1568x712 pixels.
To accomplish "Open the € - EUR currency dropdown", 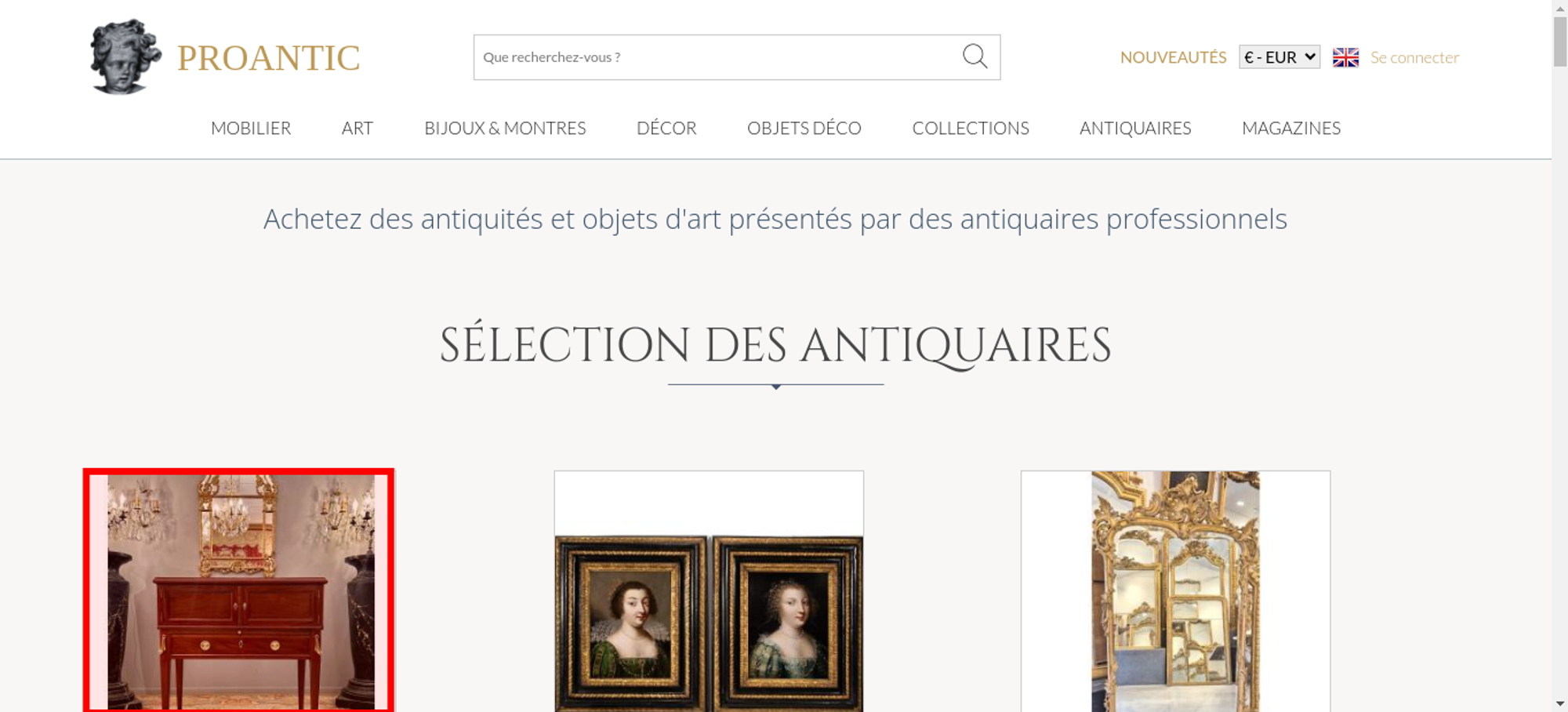I will coord(1279,57).
